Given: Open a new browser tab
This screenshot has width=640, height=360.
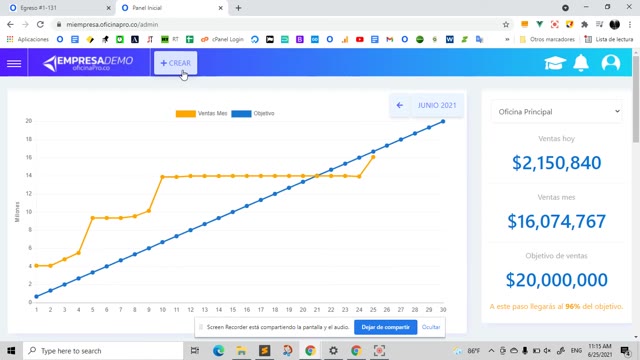Looking at the screenshot, I should [238, 8].
